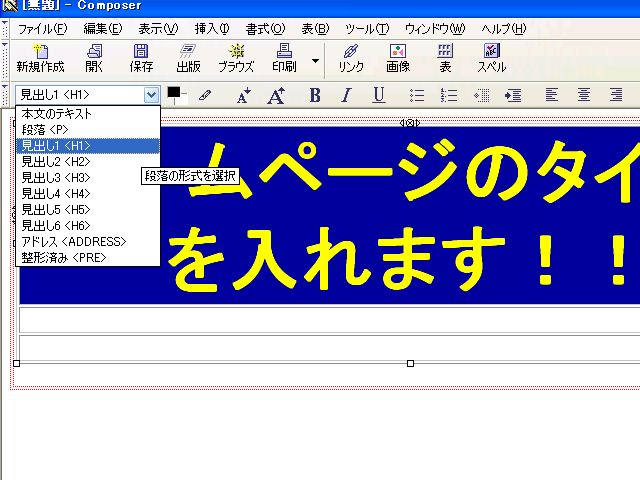Insert an image using the 画像 icon

point(398,59)
